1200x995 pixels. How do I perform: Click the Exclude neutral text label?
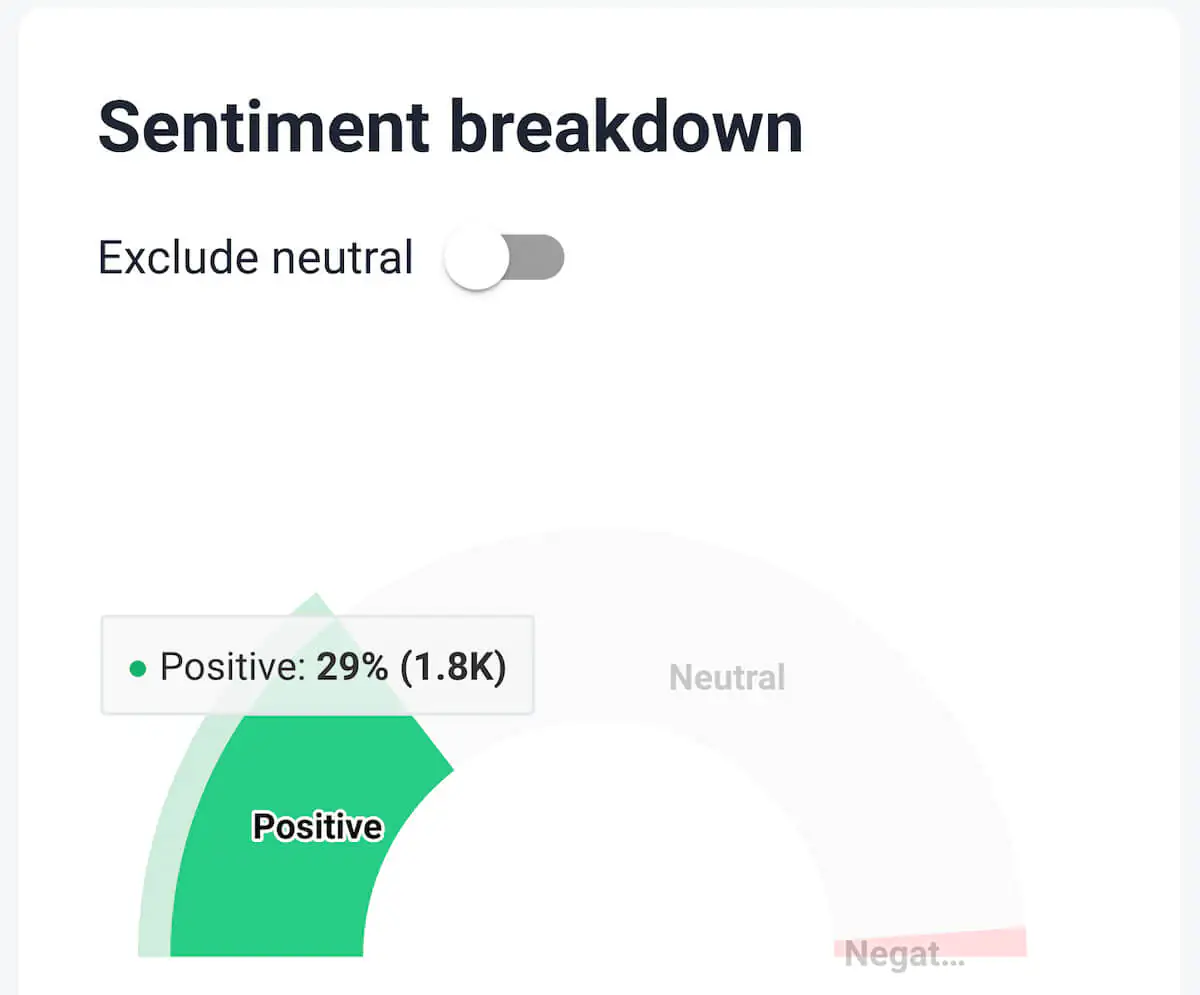click(x=254, y=257)
